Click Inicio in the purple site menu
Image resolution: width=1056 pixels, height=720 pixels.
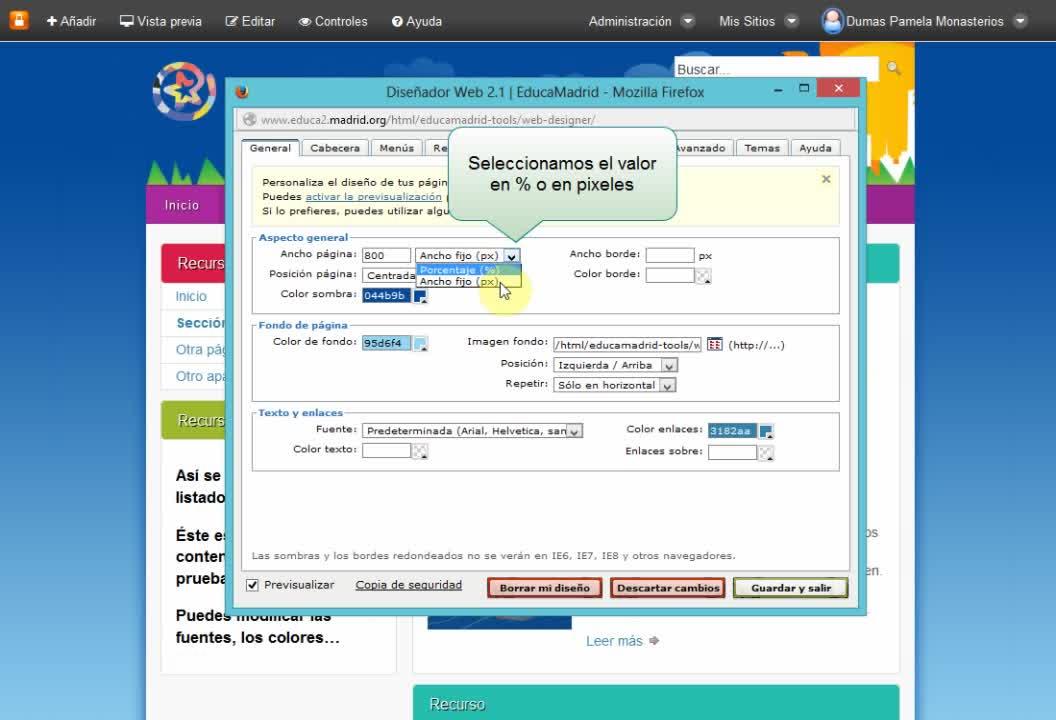(x=182, y=205)
